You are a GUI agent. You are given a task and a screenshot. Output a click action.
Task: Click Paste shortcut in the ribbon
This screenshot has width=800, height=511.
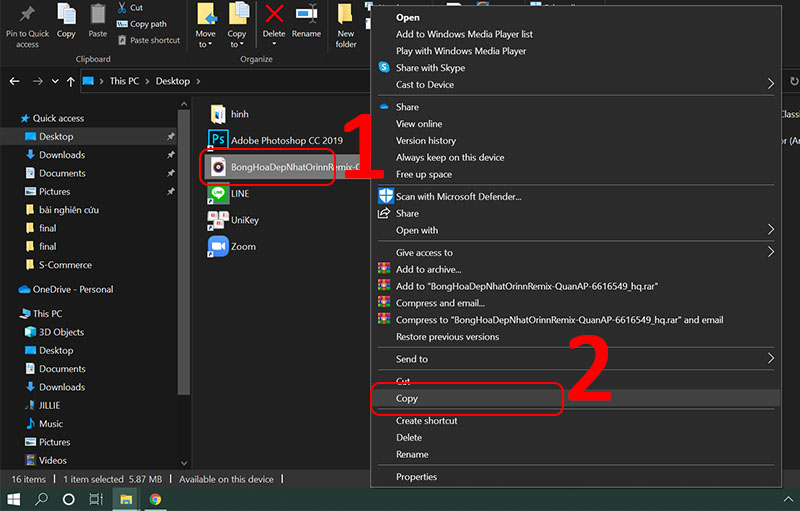pyautogui.click(x=154, y=40)
